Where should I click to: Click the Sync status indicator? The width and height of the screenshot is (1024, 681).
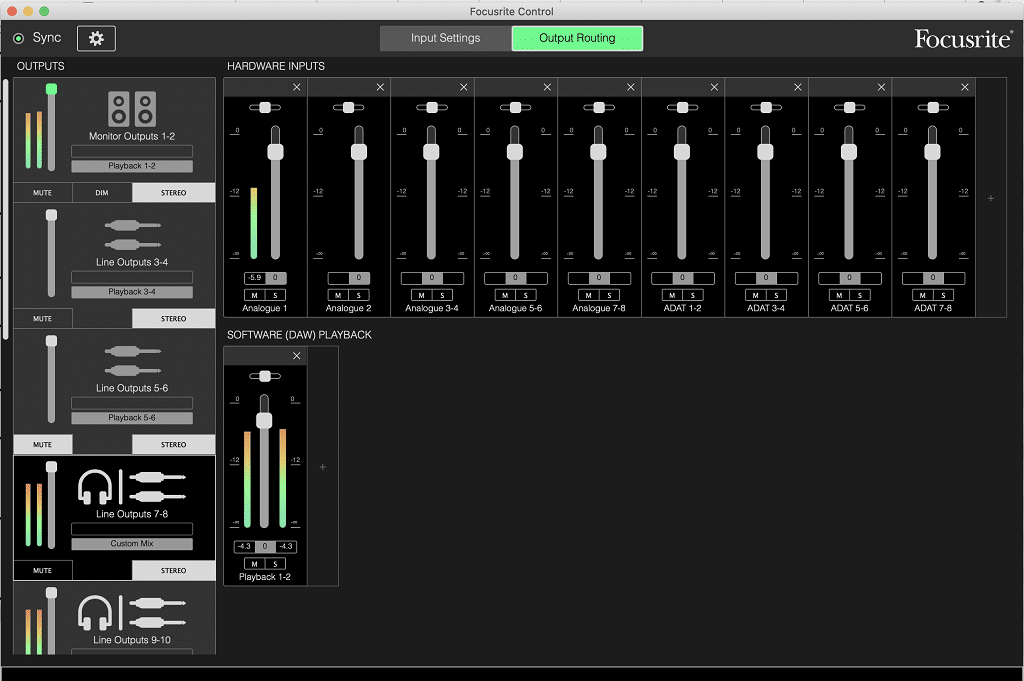(18, 39)
